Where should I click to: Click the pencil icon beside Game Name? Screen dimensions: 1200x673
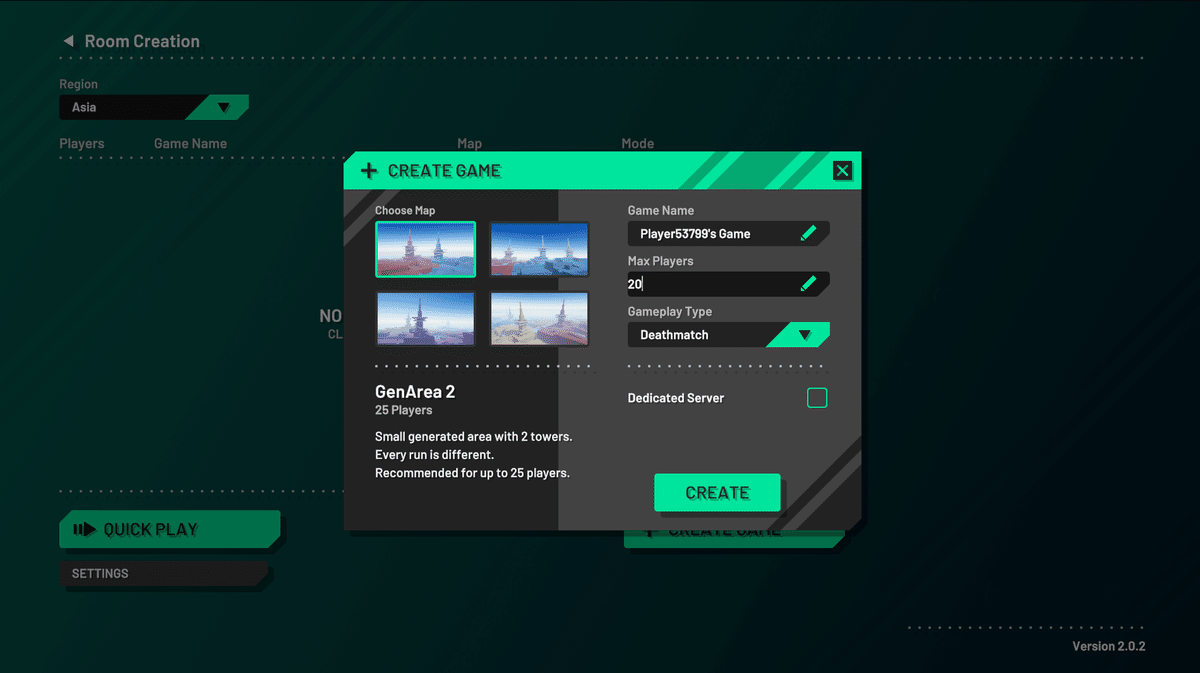809,233
